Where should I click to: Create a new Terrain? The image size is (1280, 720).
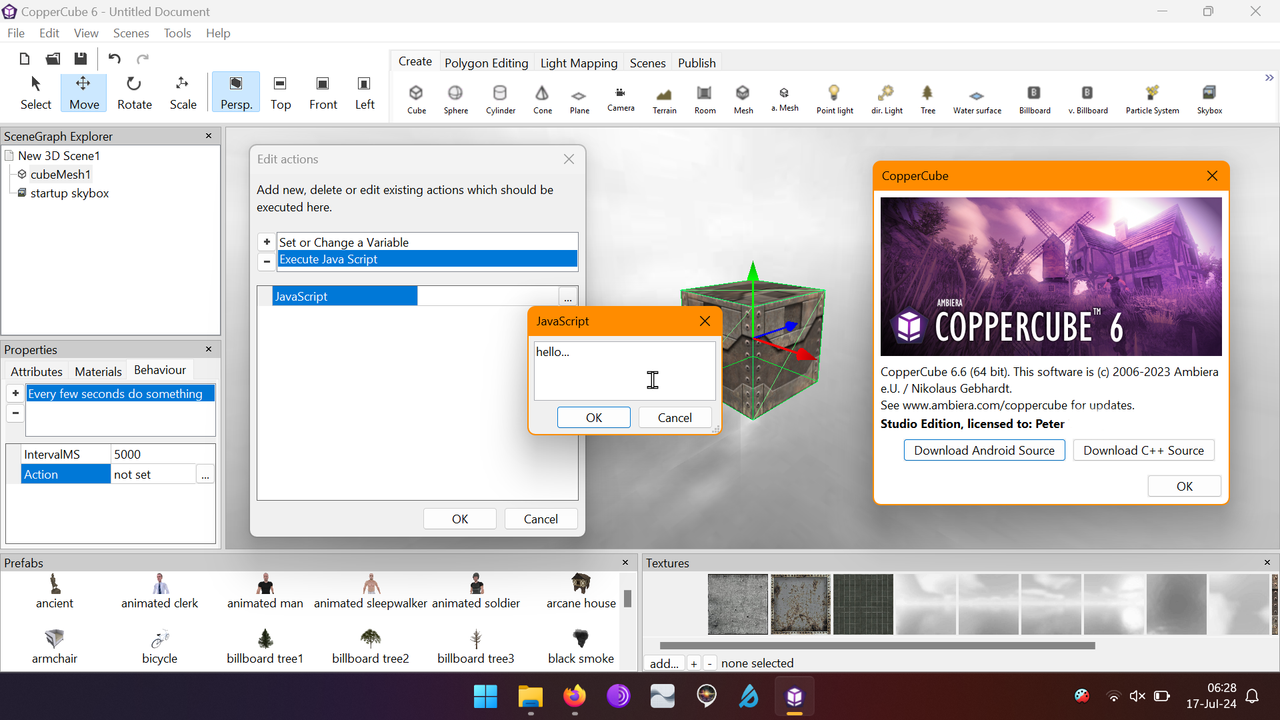click(x=663, y=95)
